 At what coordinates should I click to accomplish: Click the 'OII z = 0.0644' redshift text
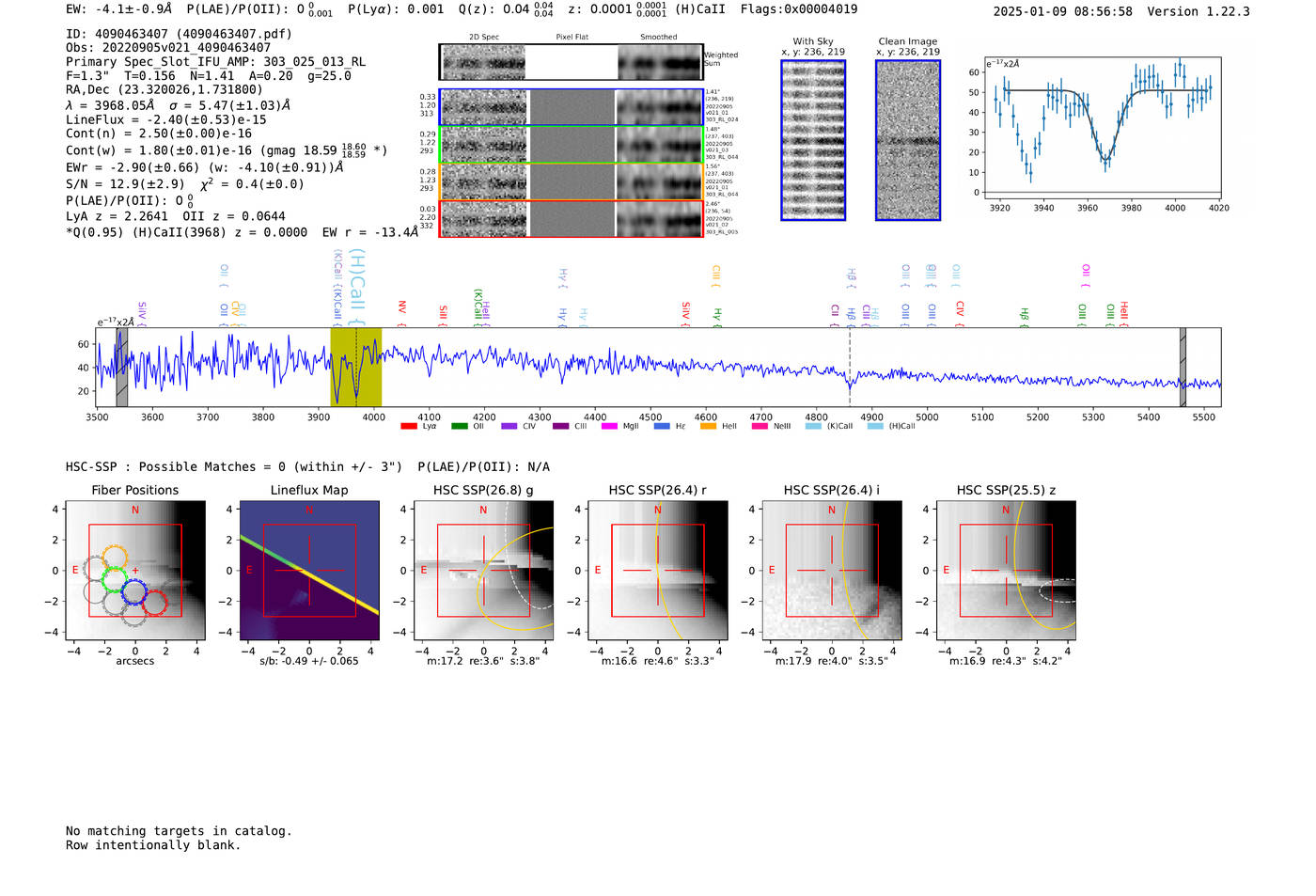tap(234, 216)
